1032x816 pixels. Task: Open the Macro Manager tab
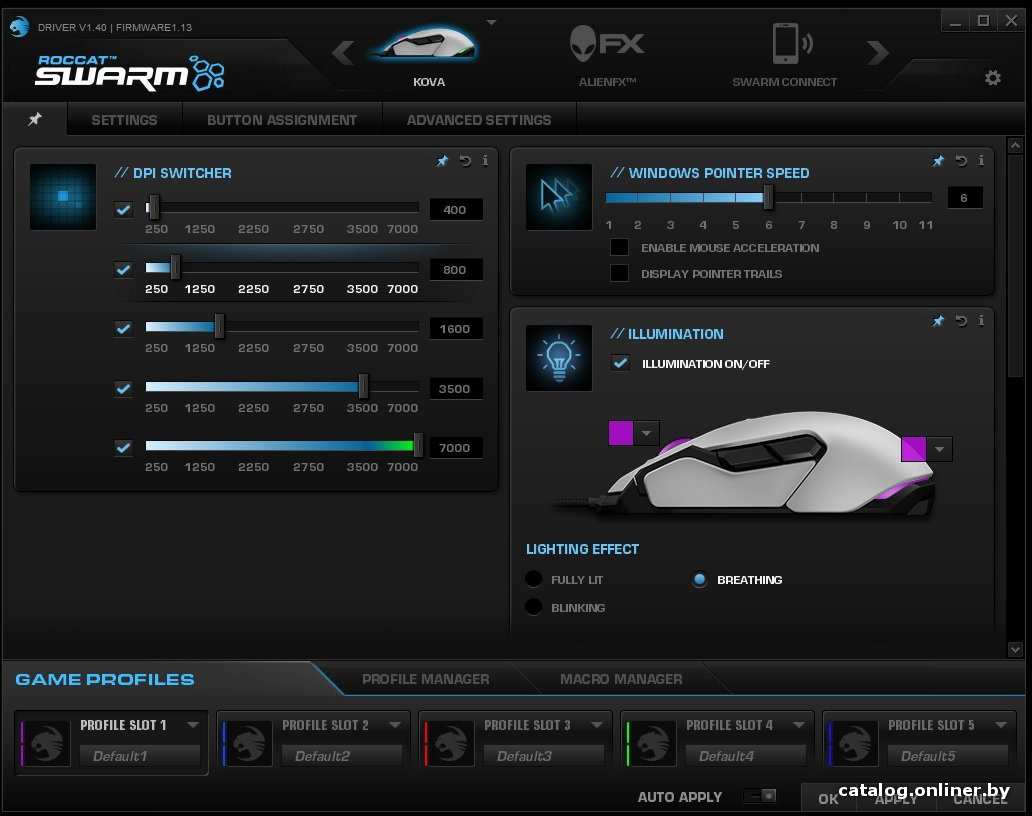621,679
